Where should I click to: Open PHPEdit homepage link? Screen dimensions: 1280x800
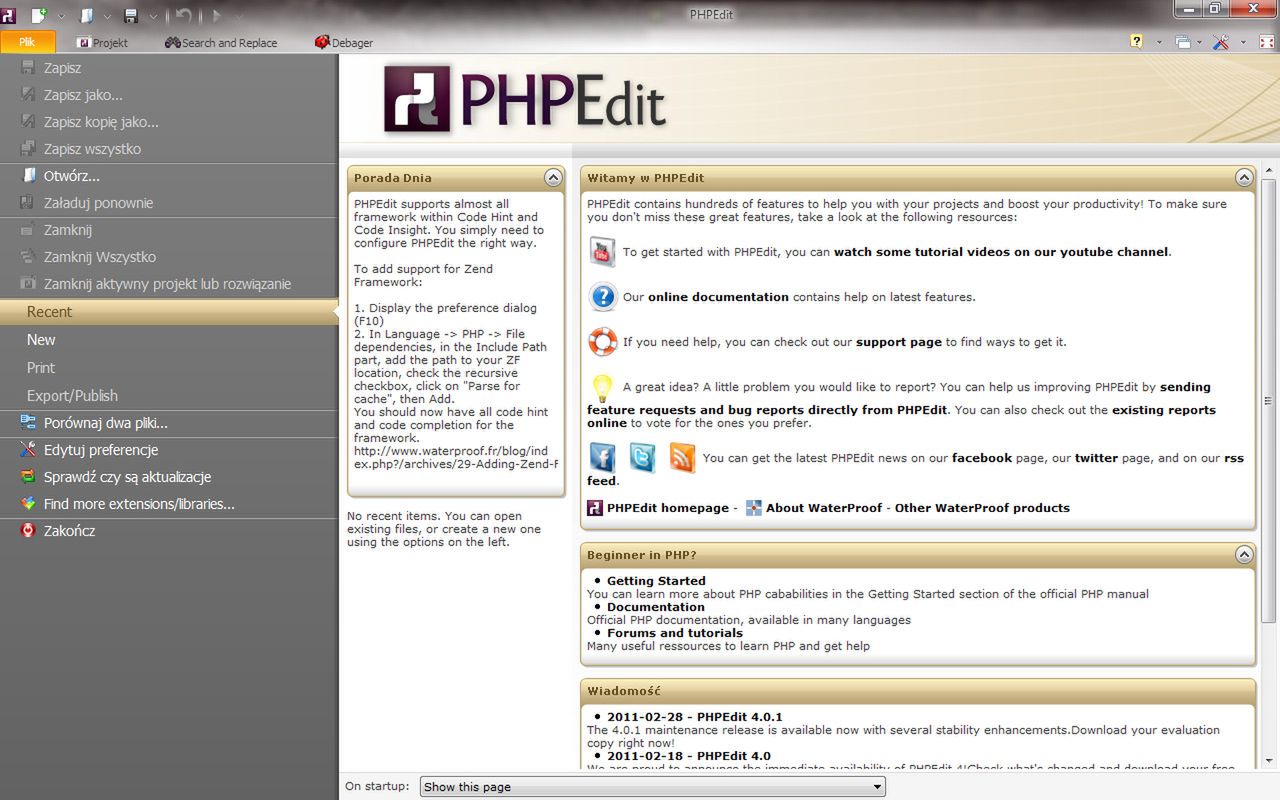pyautogui.click(x=668, y=508)
